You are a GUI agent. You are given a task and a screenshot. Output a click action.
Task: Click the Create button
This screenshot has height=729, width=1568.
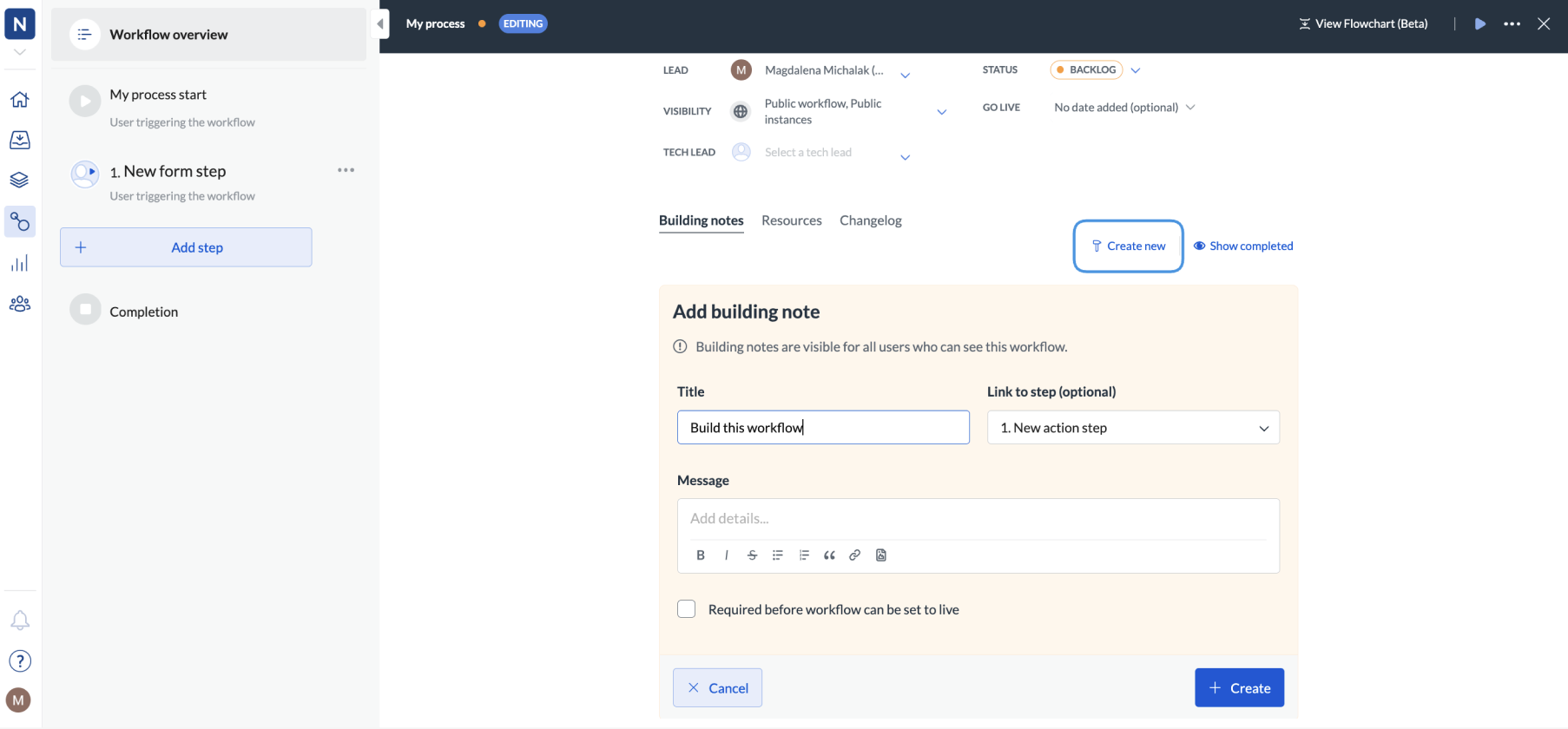pyautogui.click(x=1239, y=688)
